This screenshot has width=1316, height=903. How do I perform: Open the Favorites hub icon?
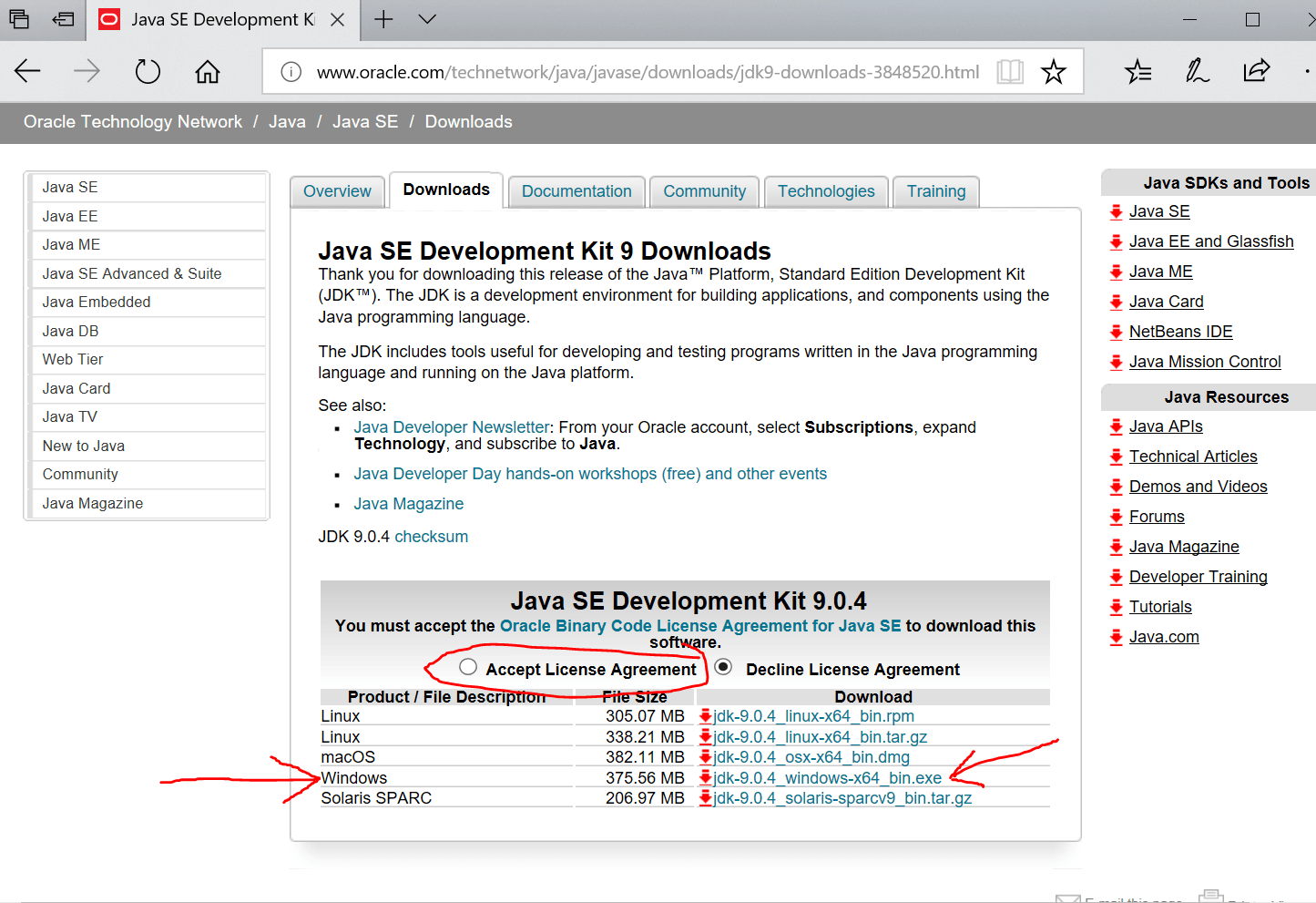click(x=1137, y=71)
